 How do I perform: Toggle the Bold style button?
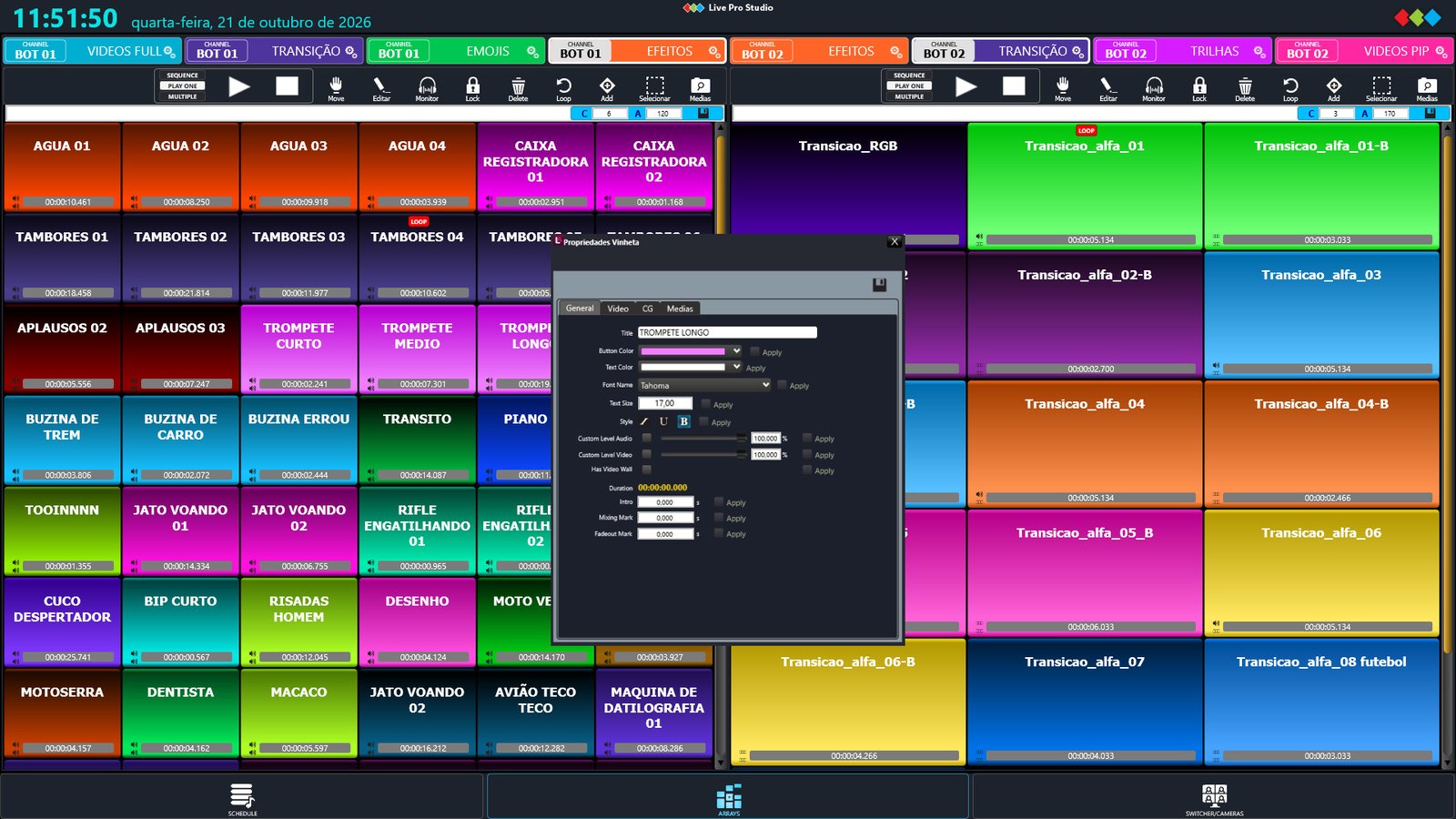pyautogui.click(x=683, y=421)
